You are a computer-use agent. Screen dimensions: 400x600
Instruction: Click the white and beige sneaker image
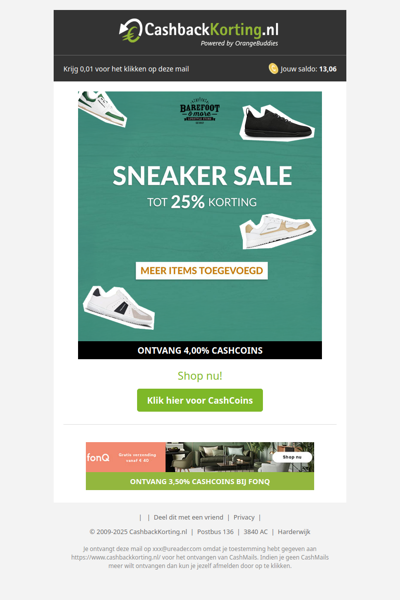(278, 231)
